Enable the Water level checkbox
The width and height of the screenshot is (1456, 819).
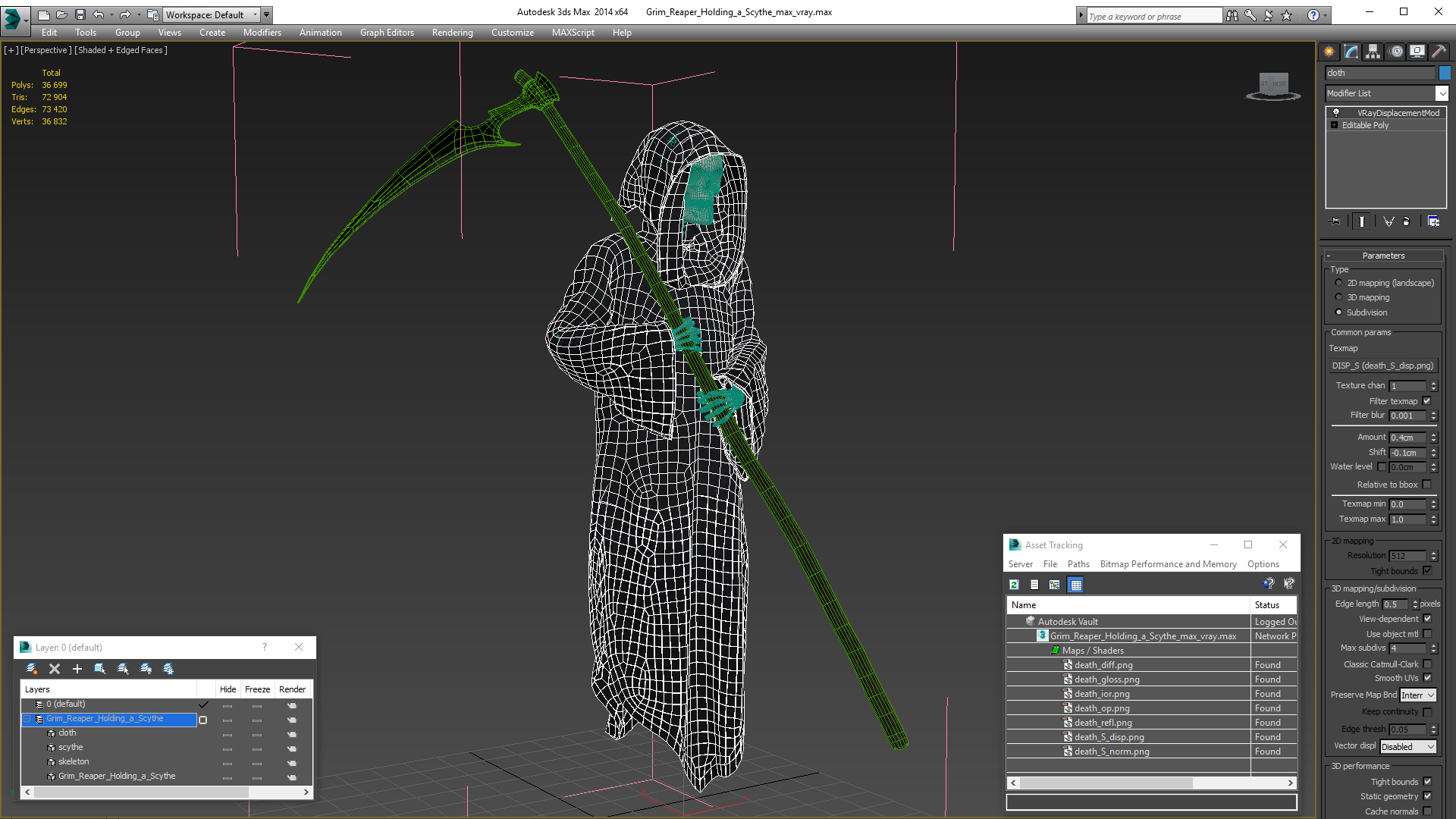[1382, 467]
